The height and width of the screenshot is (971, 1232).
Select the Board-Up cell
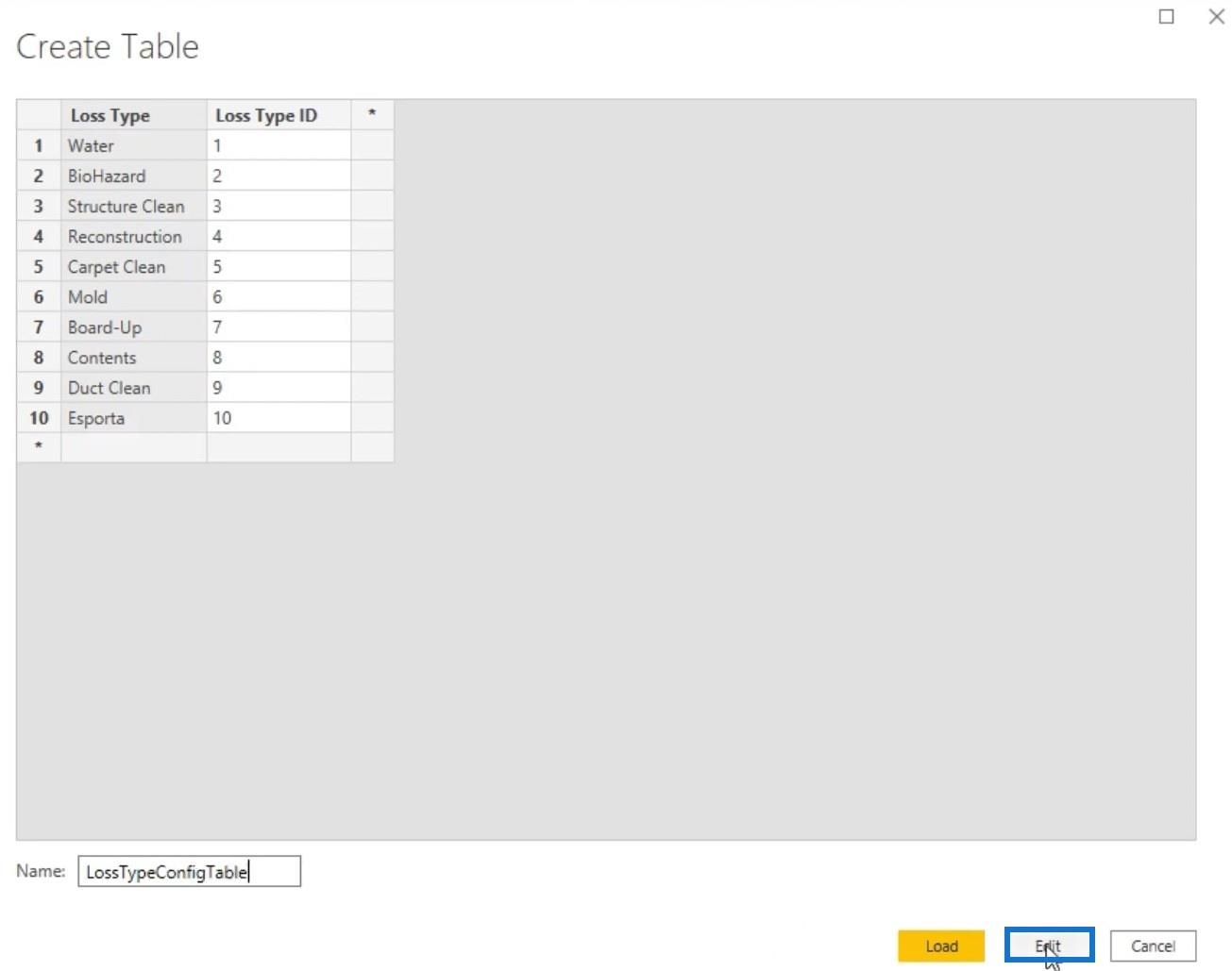tap(134, 326)
